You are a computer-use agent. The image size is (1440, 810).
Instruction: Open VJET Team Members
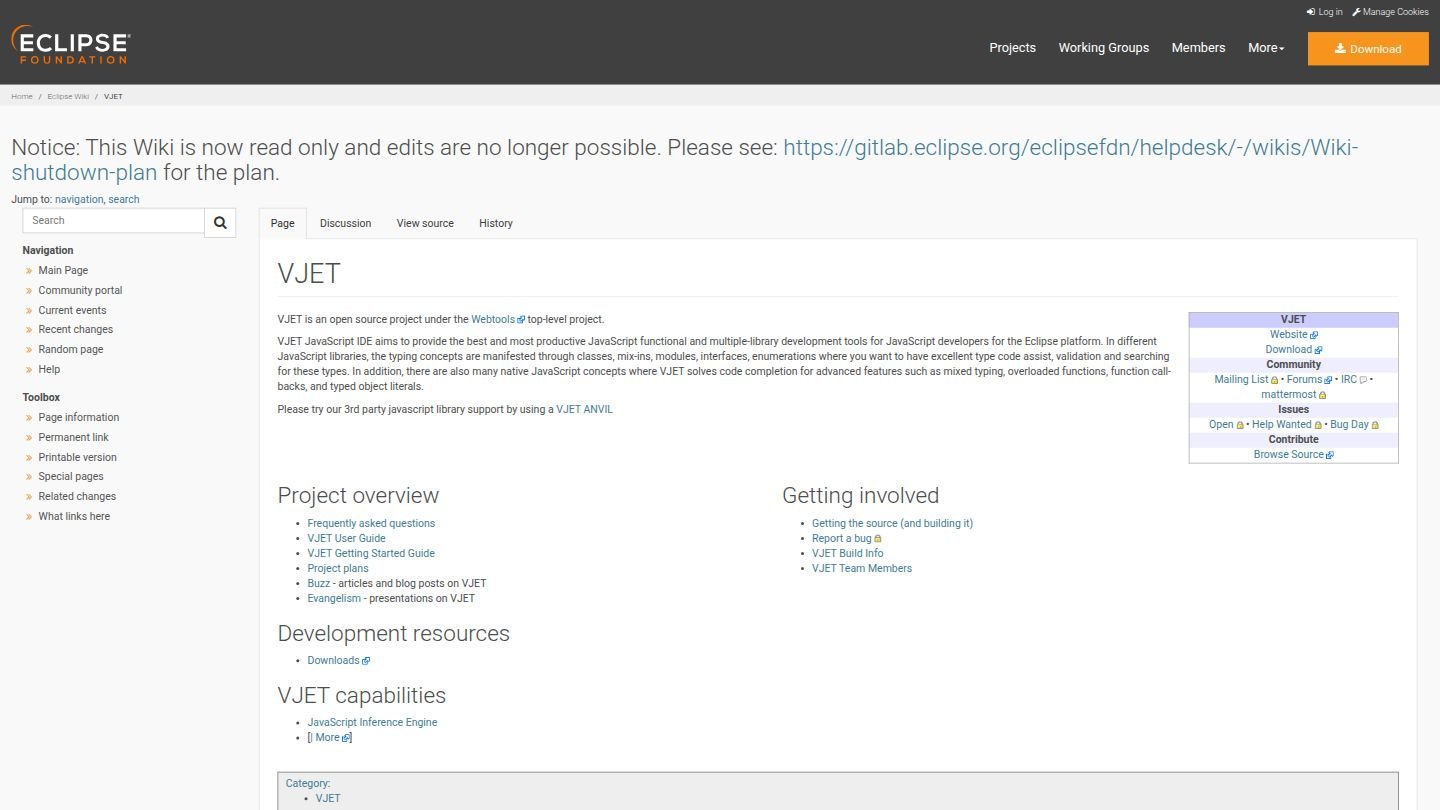click(862, 568)
